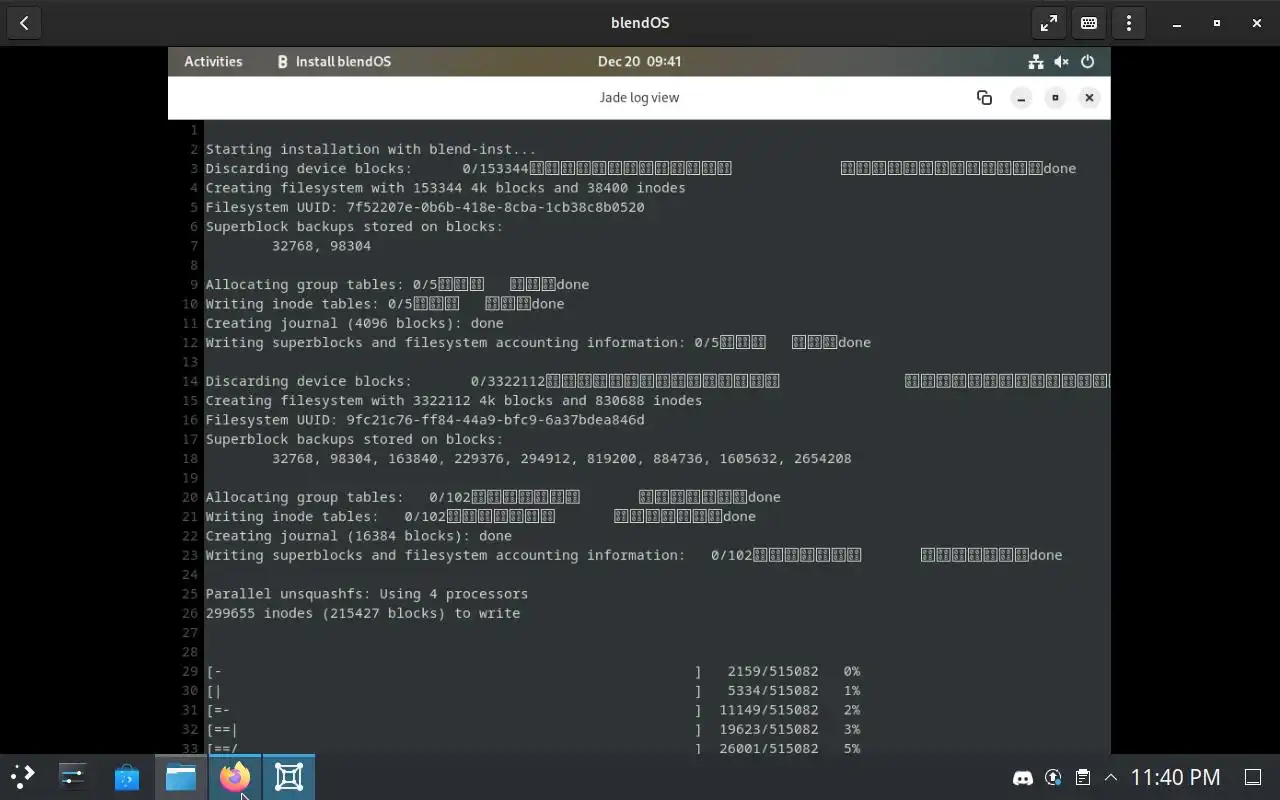Screen dimensions: 1280x800
Task: Click line number 18 in the gutter
Action: [x=190, y=458]
